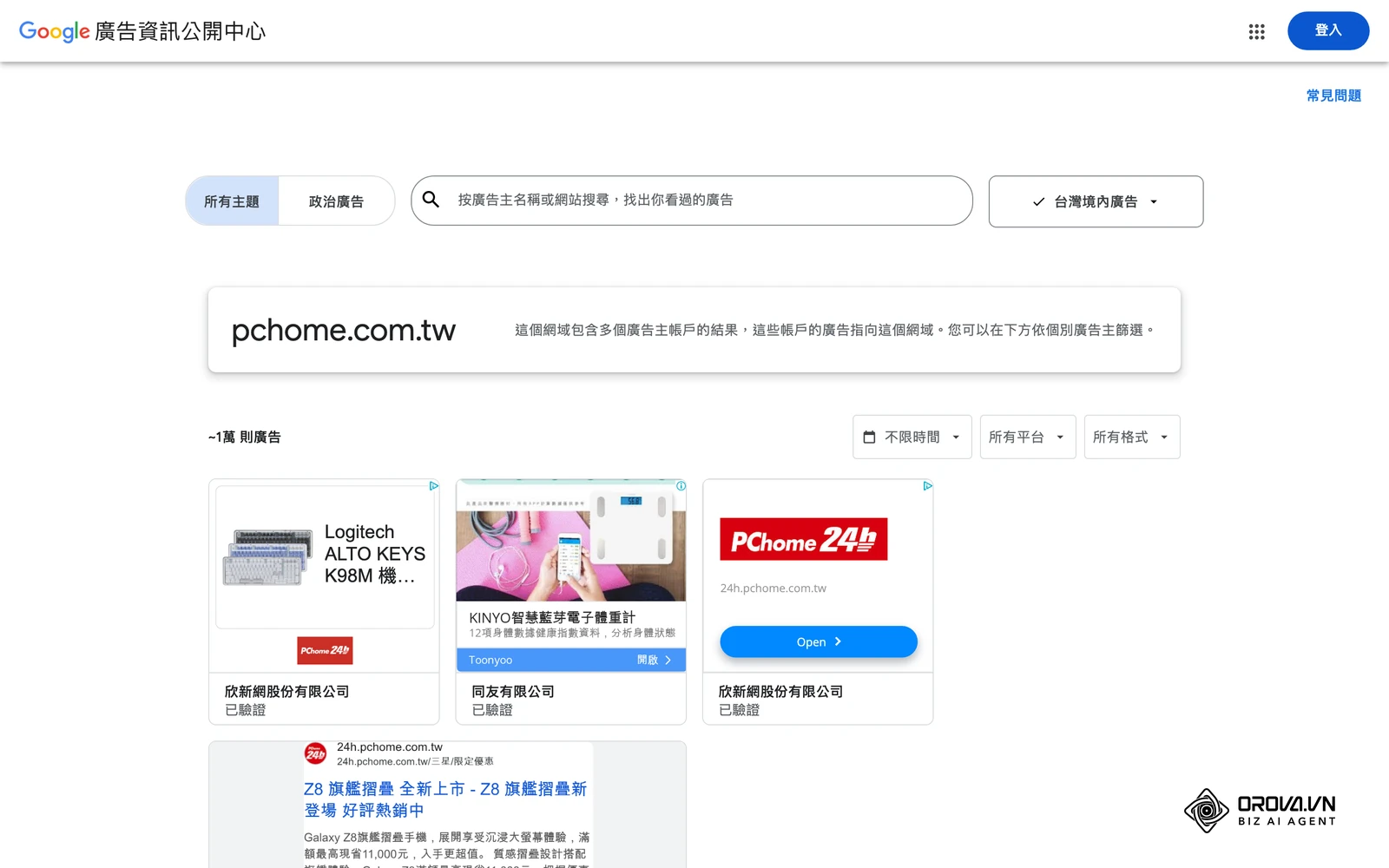Click 同友有限公司 advertiser name
The width and height of the screenshot is (1389, 868).
click(x=513, y=692)
